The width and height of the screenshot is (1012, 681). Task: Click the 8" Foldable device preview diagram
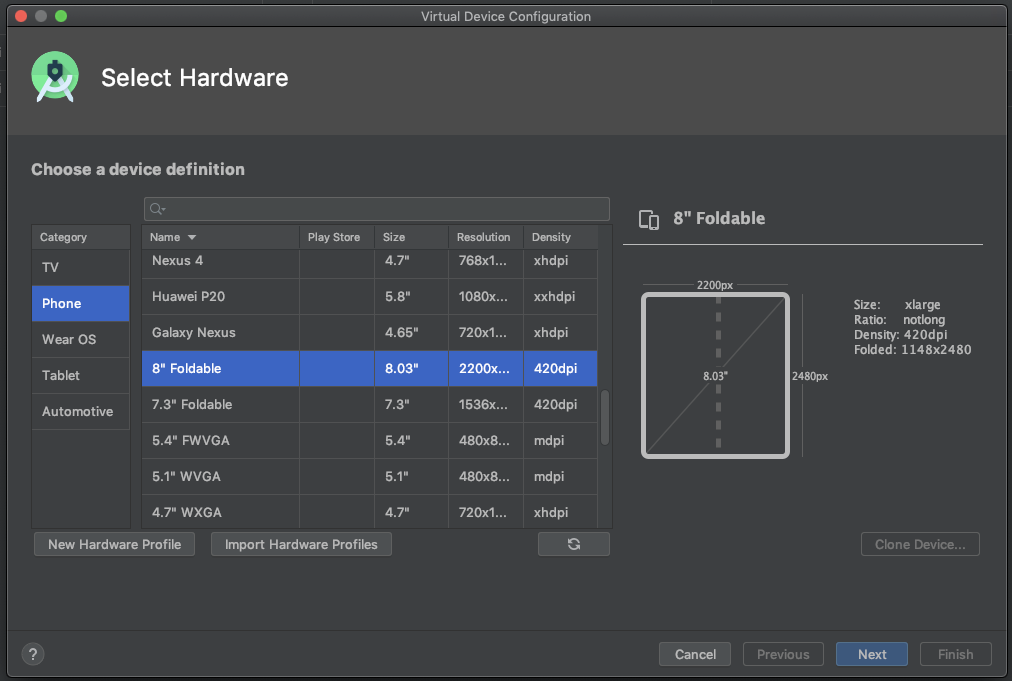(716, 375)
